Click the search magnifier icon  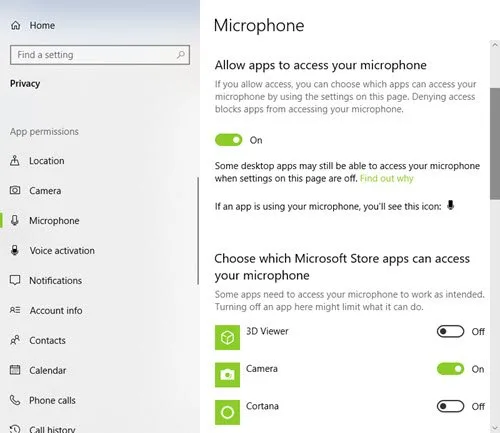coord(181,54)
